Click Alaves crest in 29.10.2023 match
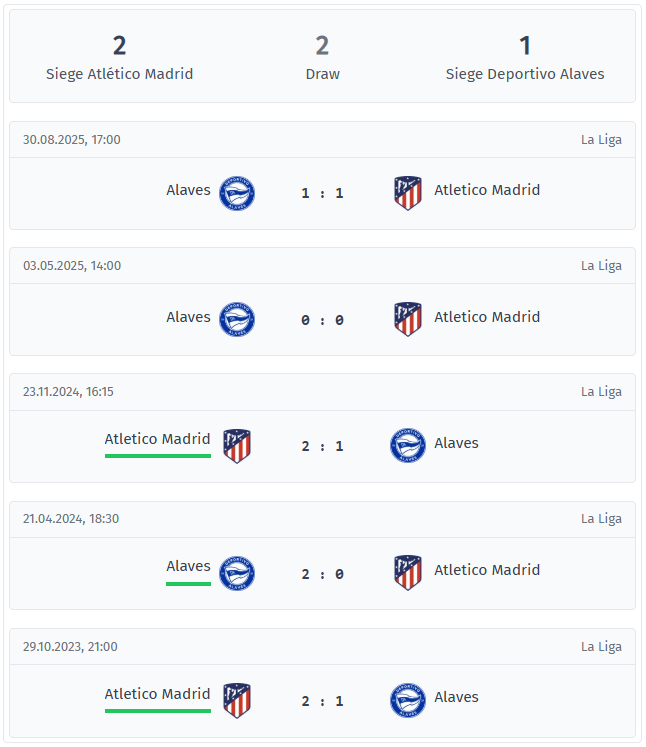 pos(408,700)
